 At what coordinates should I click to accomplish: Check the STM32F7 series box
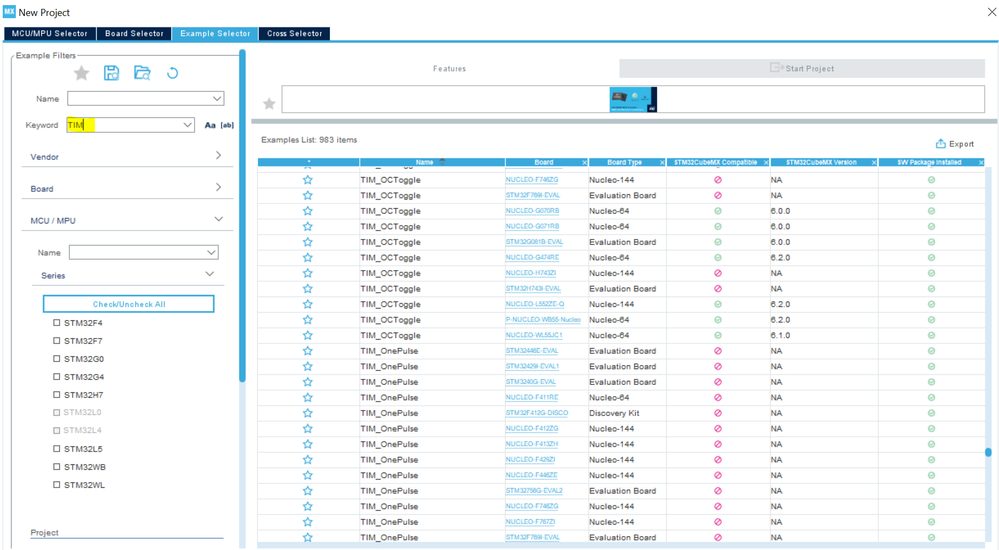pyautogui.click(x=57, y=340)
